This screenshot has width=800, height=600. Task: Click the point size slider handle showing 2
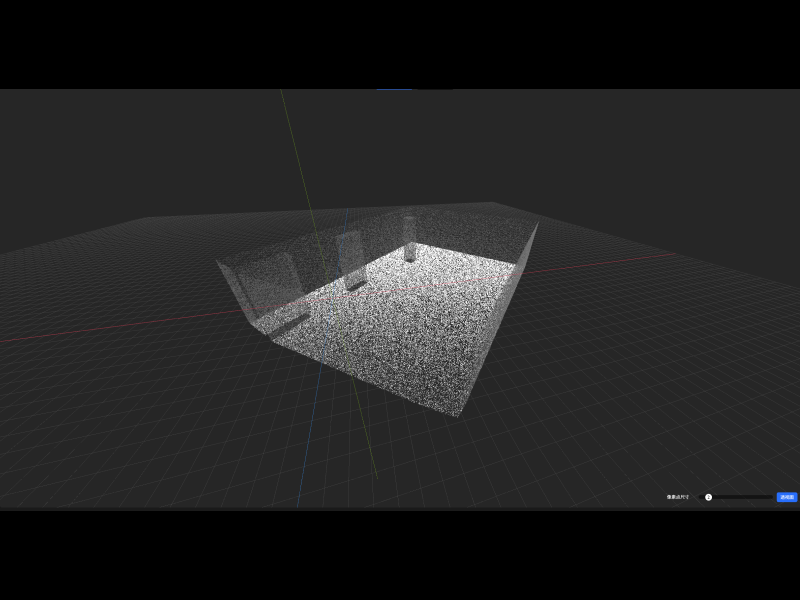pos(708,496)
